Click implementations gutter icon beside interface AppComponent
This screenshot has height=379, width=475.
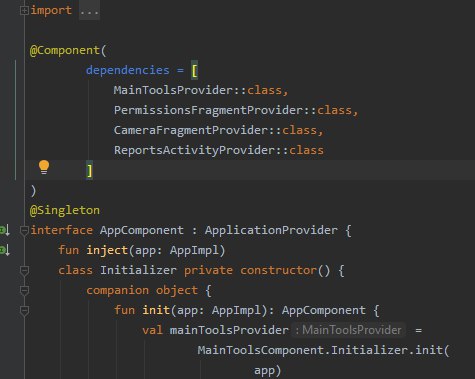tap(5, 230)
